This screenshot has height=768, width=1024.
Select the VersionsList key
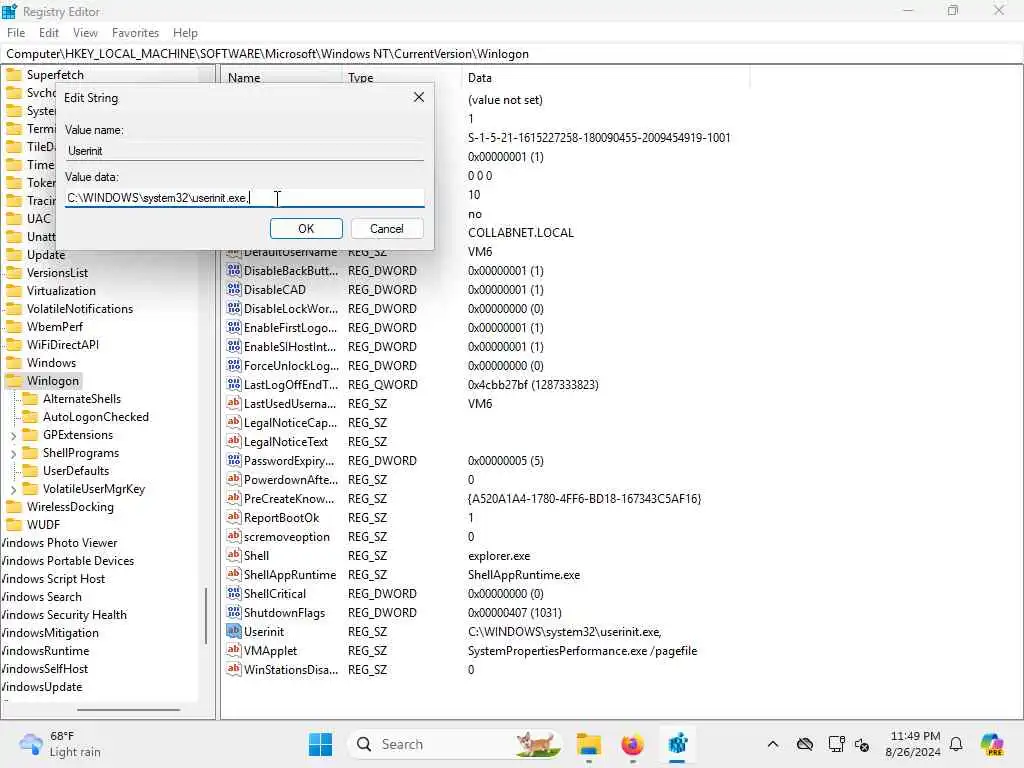tap(57, 273)
